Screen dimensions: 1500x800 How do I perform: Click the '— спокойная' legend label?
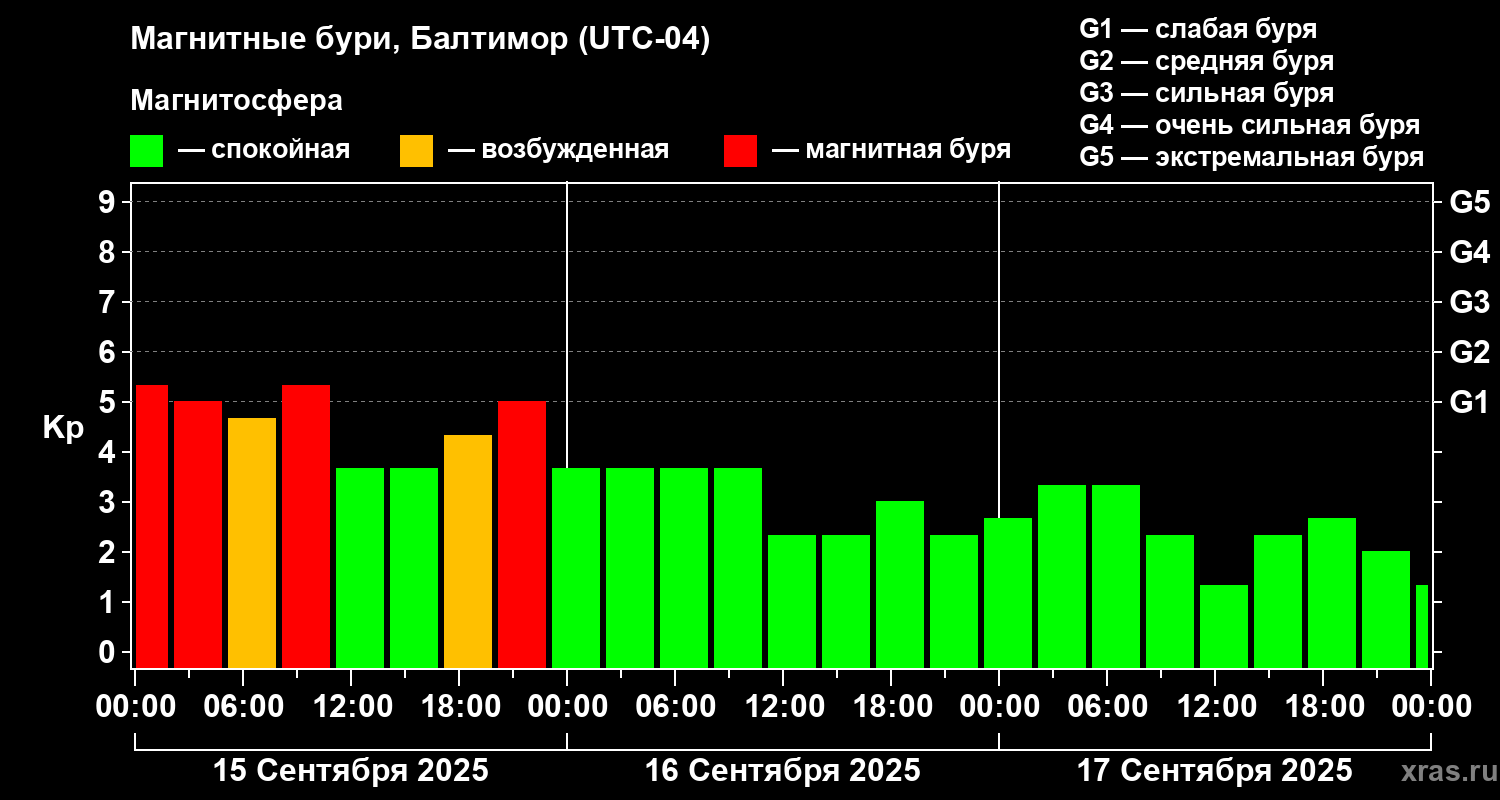264,151
